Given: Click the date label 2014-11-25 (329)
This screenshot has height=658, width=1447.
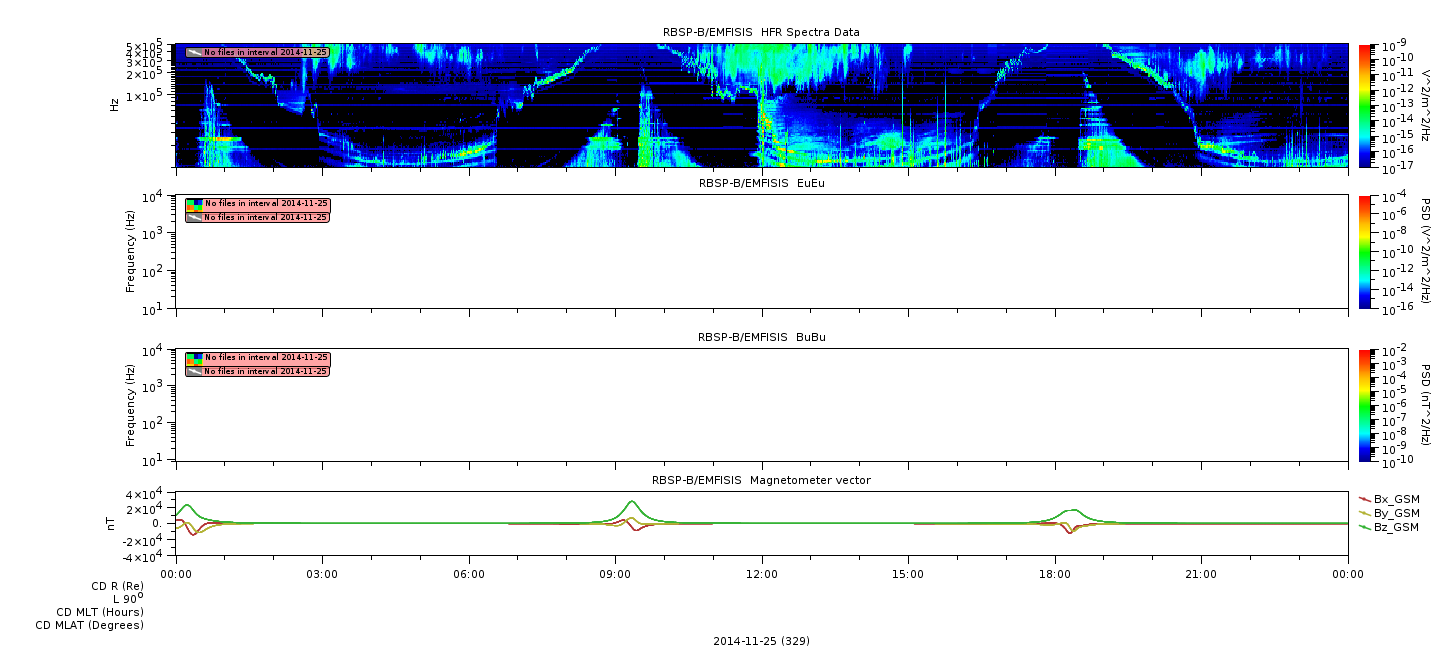Looking at the screenshot, I should [761, 641].
